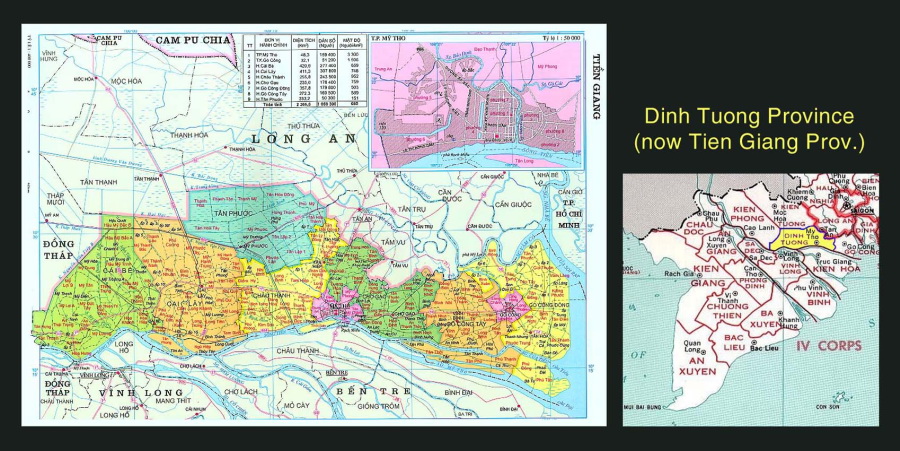Image resolution: width=900 pixels, height=451 pixels.
Task: Click the "GIỒNG TRÔM" label
Action: 378,406
